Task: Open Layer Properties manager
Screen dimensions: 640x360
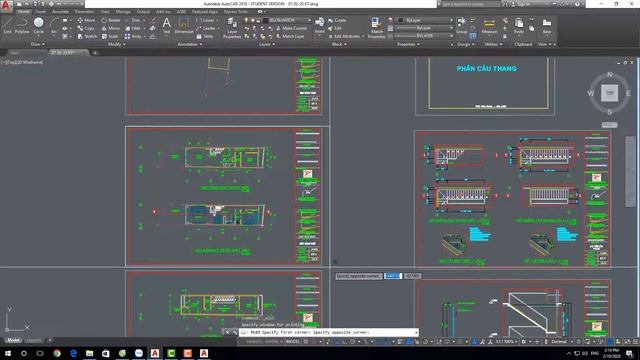Action: point(232,28)
